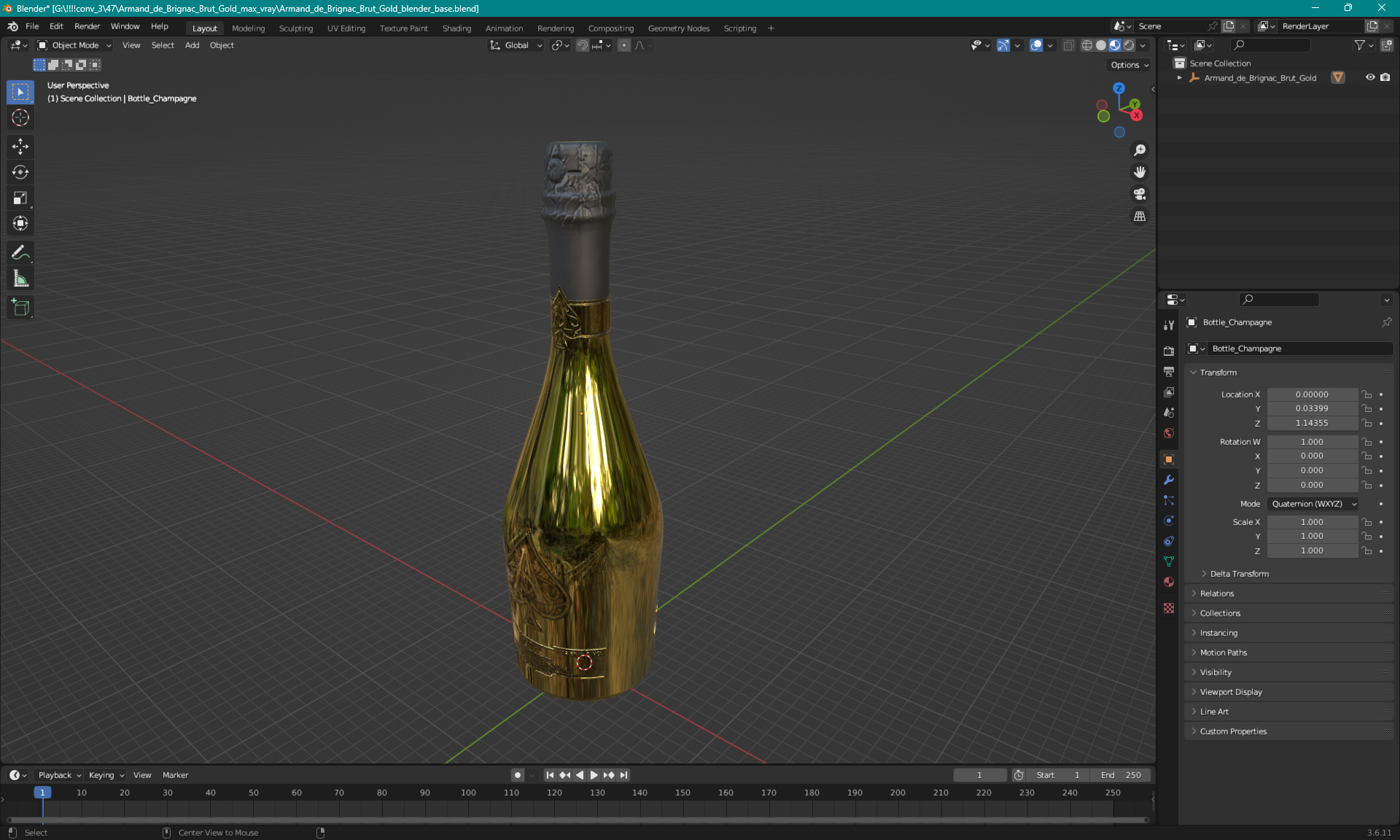Switch to the Shading workspace tab

pyautogui.click(x=456, y=28)
